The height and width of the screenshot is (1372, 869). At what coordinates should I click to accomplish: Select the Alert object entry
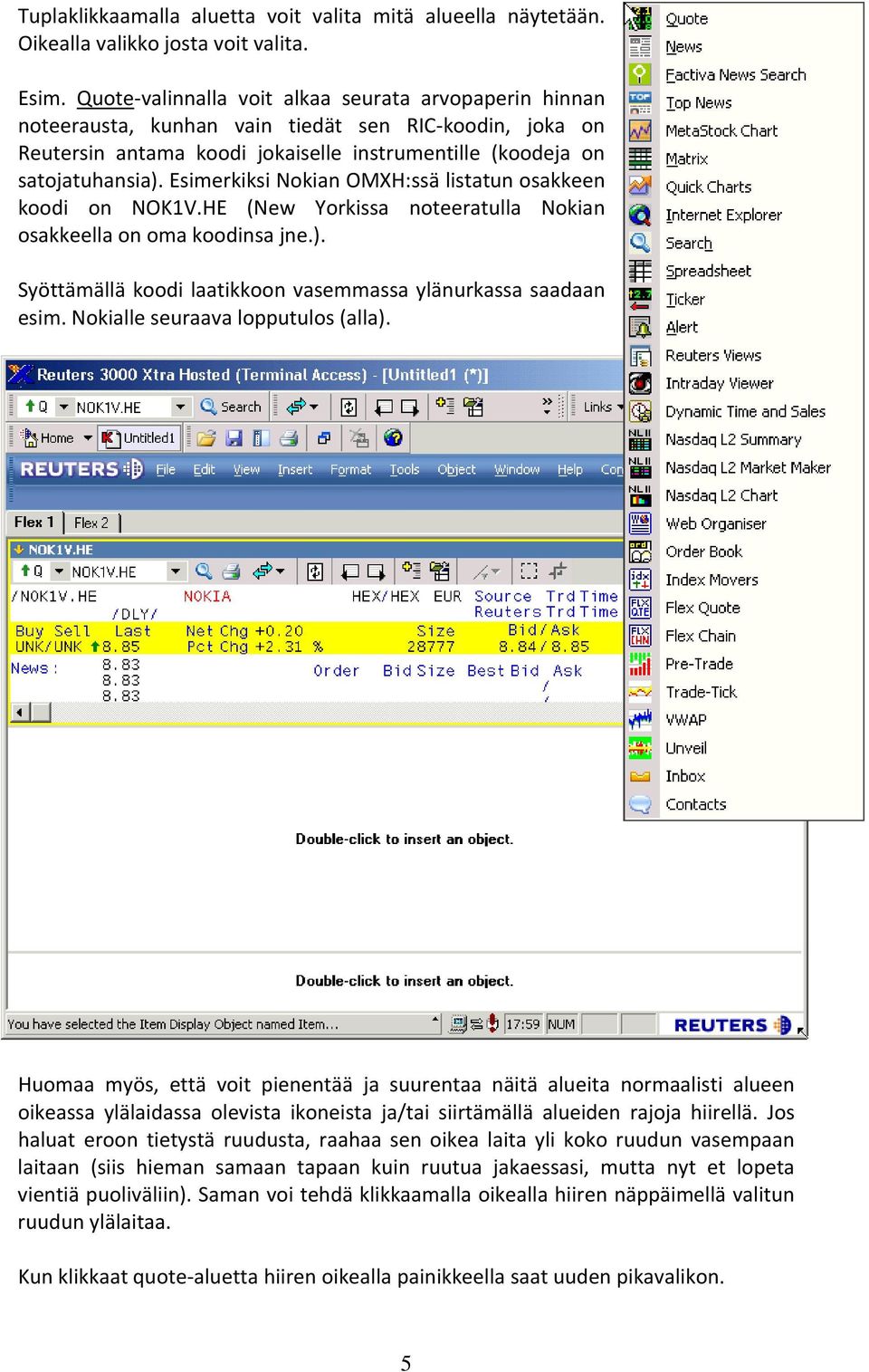(682, 328)
